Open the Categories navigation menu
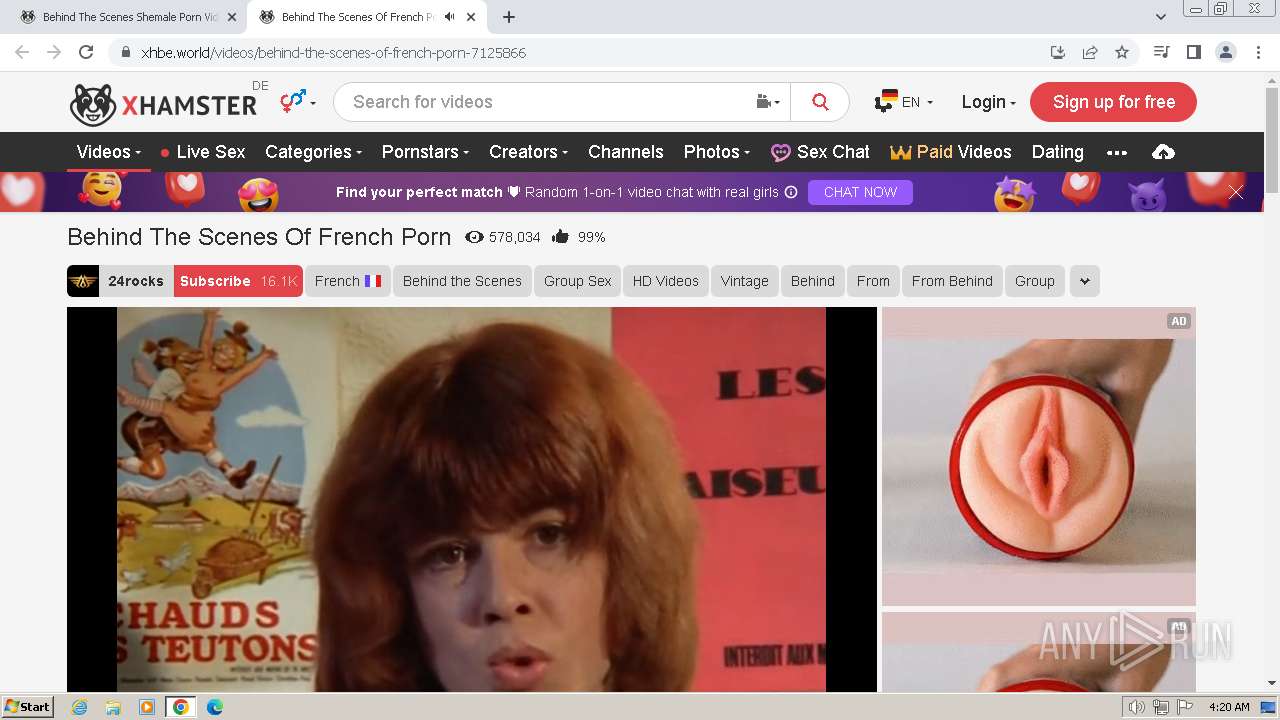The width and height of the screenshot is (1280, 720). click(x=313, y=152)
